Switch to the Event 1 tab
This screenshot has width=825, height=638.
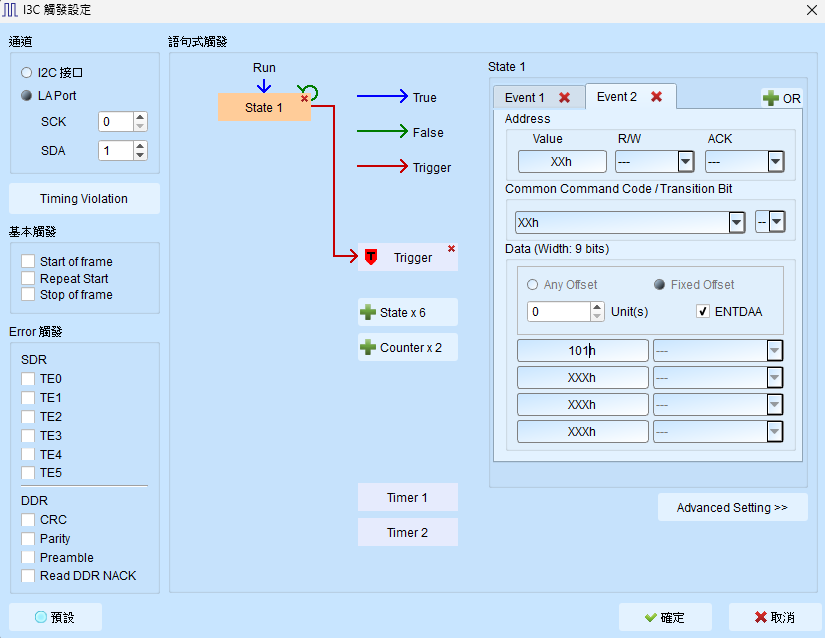pyautogui.click(x=525, y=98)
